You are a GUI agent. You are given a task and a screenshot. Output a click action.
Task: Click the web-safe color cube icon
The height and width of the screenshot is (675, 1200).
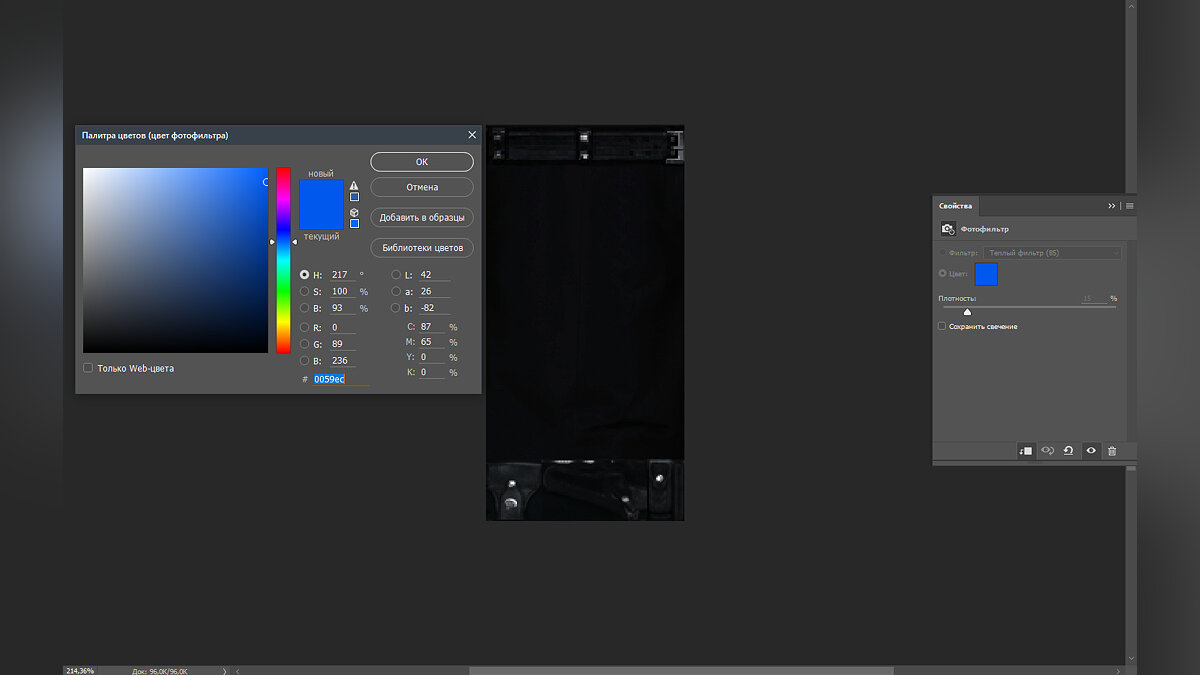pyautogui.click(x=354, y=212)
